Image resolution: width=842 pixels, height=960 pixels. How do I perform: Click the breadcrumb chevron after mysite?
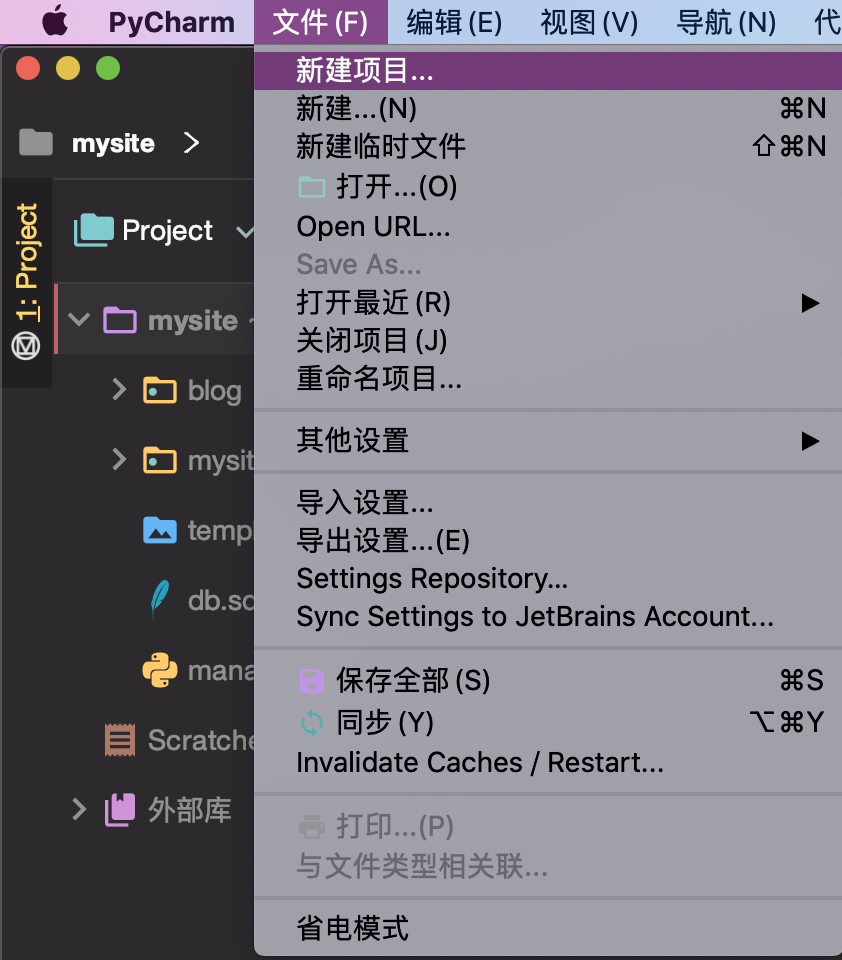coord(191,143)
